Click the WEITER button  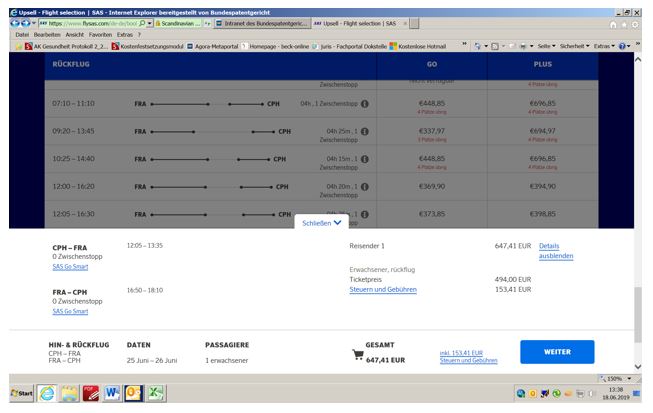click(x=557, y=352)
